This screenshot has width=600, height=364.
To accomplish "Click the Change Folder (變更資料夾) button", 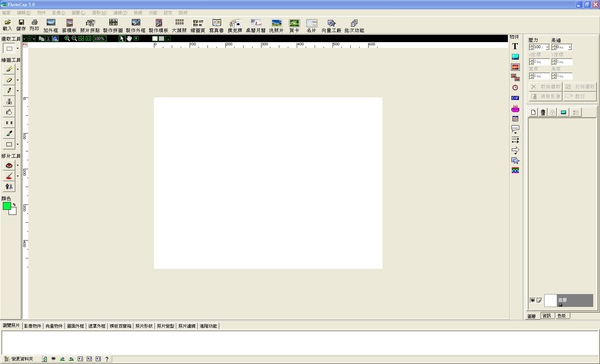I will pos(19,359).
